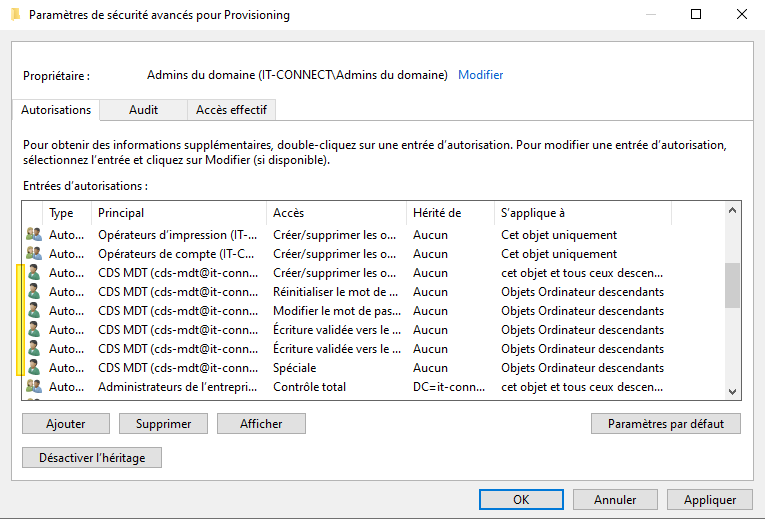
Task: Select the Opérateurs d'impression (IT-... principal
Action: coord(178,235)
